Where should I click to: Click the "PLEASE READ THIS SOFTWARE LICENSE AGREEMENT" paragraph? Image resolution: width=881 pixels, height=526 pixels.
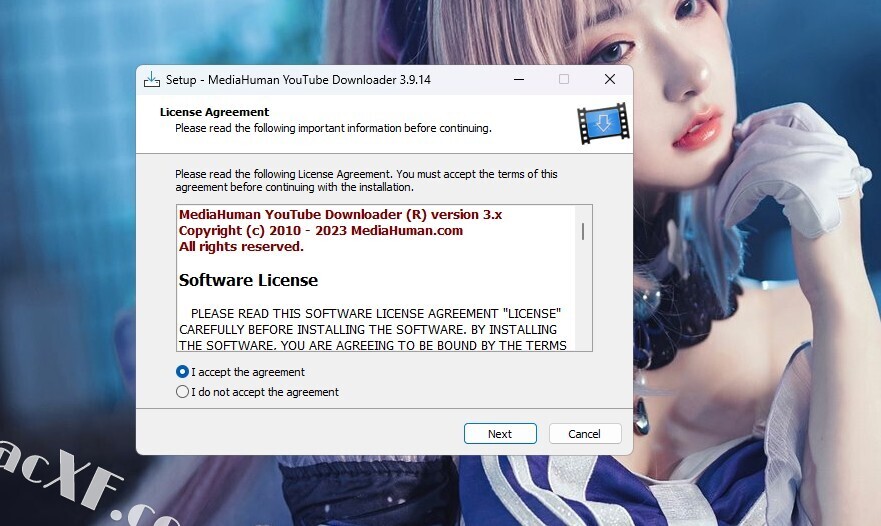tap(373, 329)
